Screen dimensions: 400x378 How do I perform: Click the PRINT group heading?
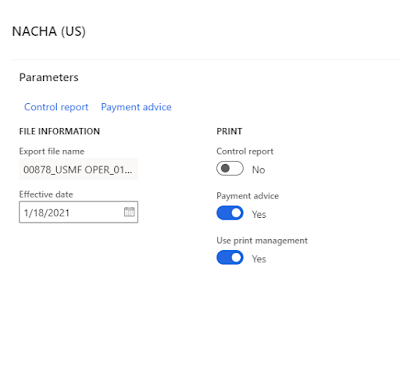(x=229, y=131)
